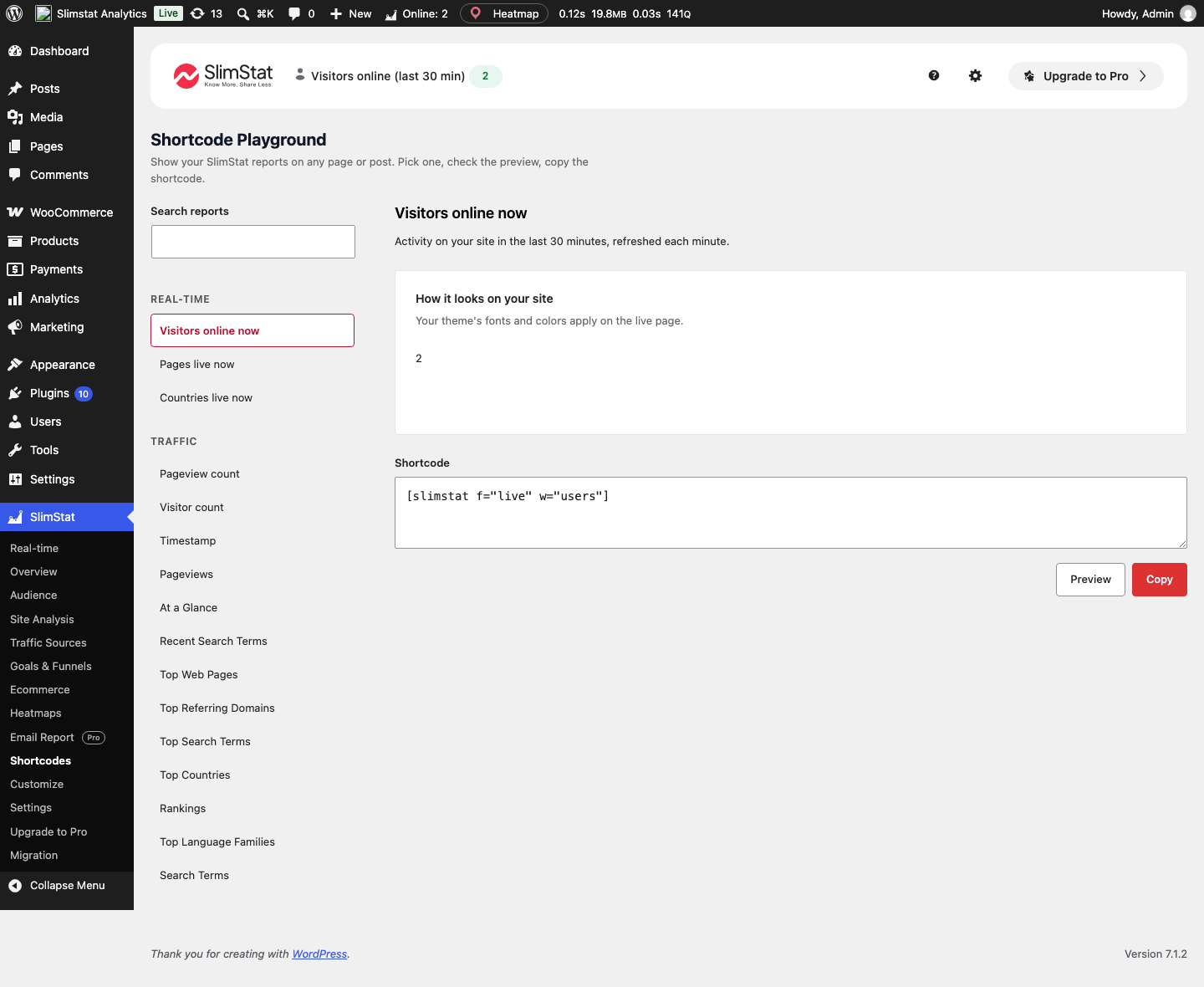Open the updates icon showing 13
This screenshot has width=1204, height=987.
click(x=206, y=13)
